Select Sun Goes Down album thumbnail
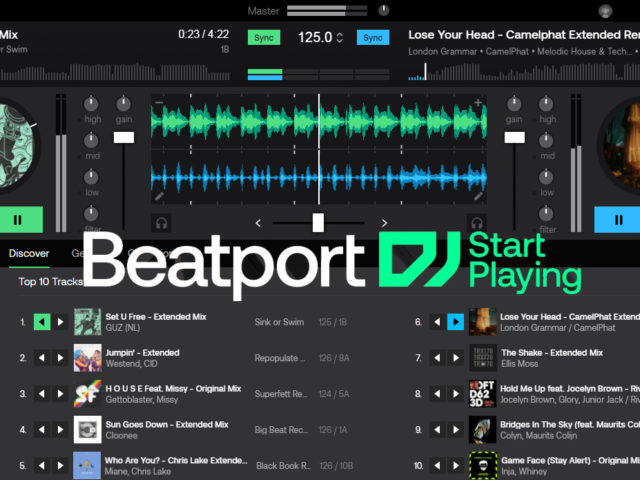This screenshot has width=640, height=480. click(87, 429)
